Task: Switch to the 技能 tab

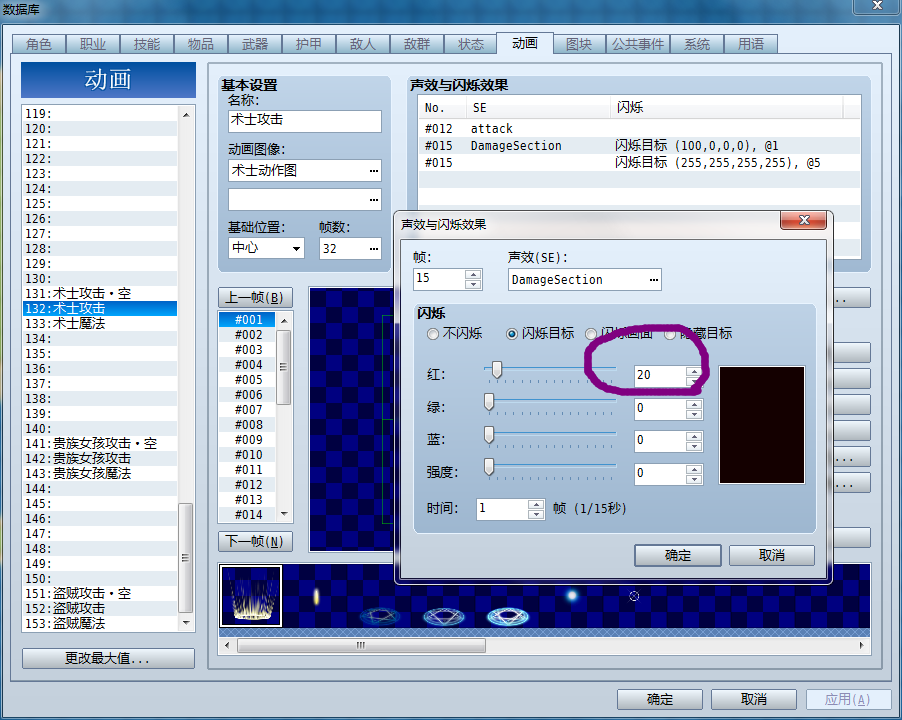Action: (x=147, y=44)
